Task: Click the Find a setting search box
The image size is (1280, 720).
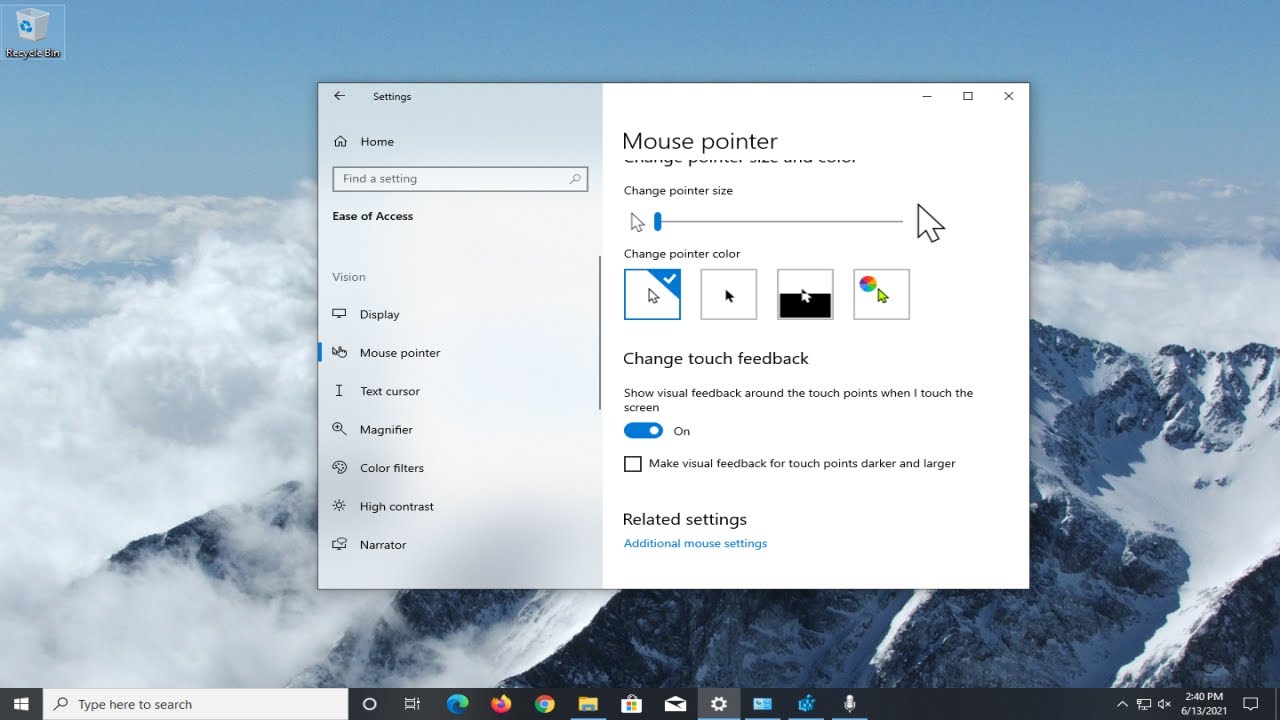Action: pyautogui.click(x=460, y=179)
